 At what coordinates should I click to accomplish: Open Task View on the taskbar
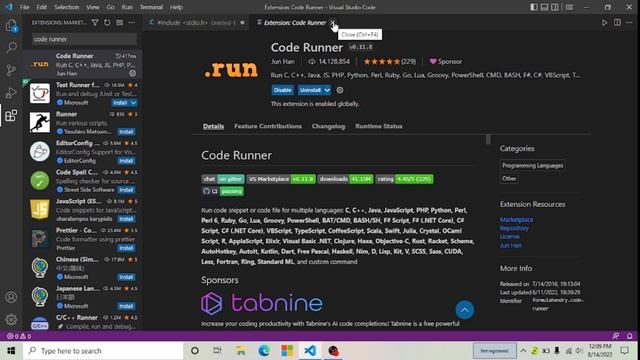tap(217, 351)
